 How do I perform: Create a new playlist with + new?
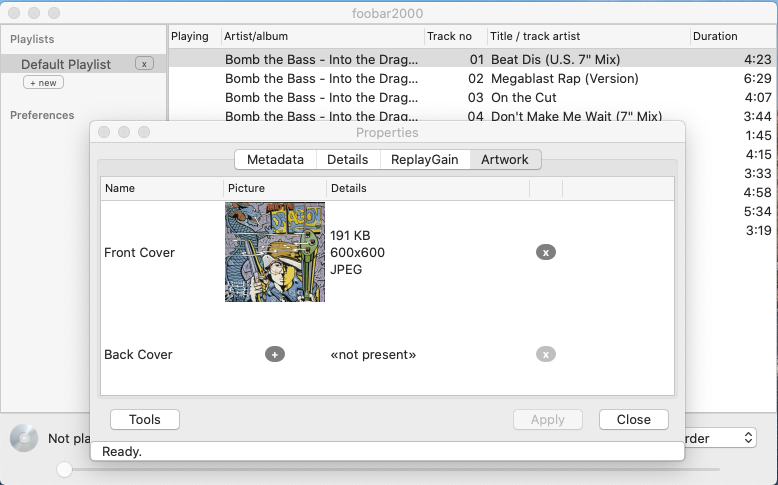click(x=44, y=82)
